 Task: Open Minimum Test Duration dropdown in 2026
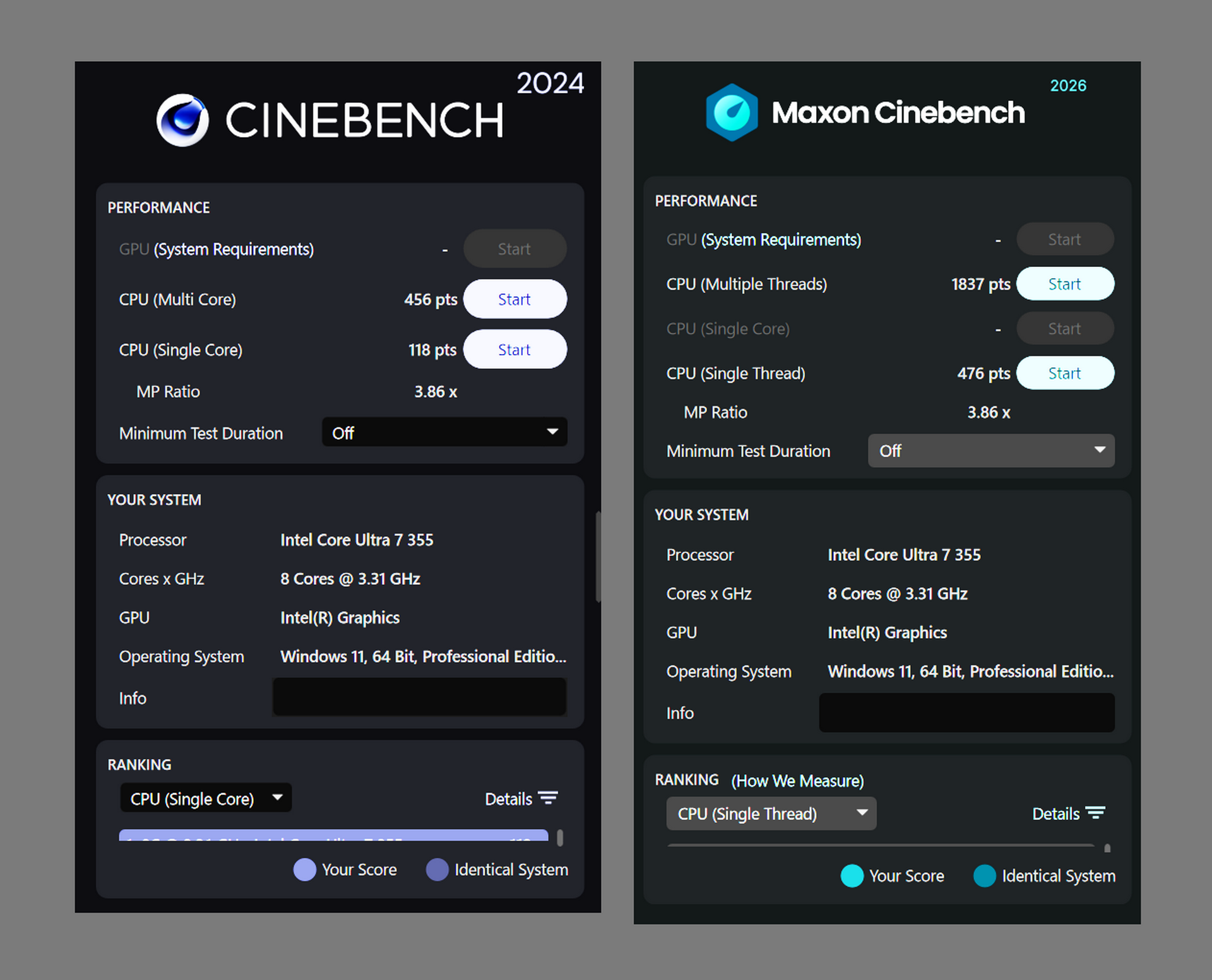click(x=990, y=451)
